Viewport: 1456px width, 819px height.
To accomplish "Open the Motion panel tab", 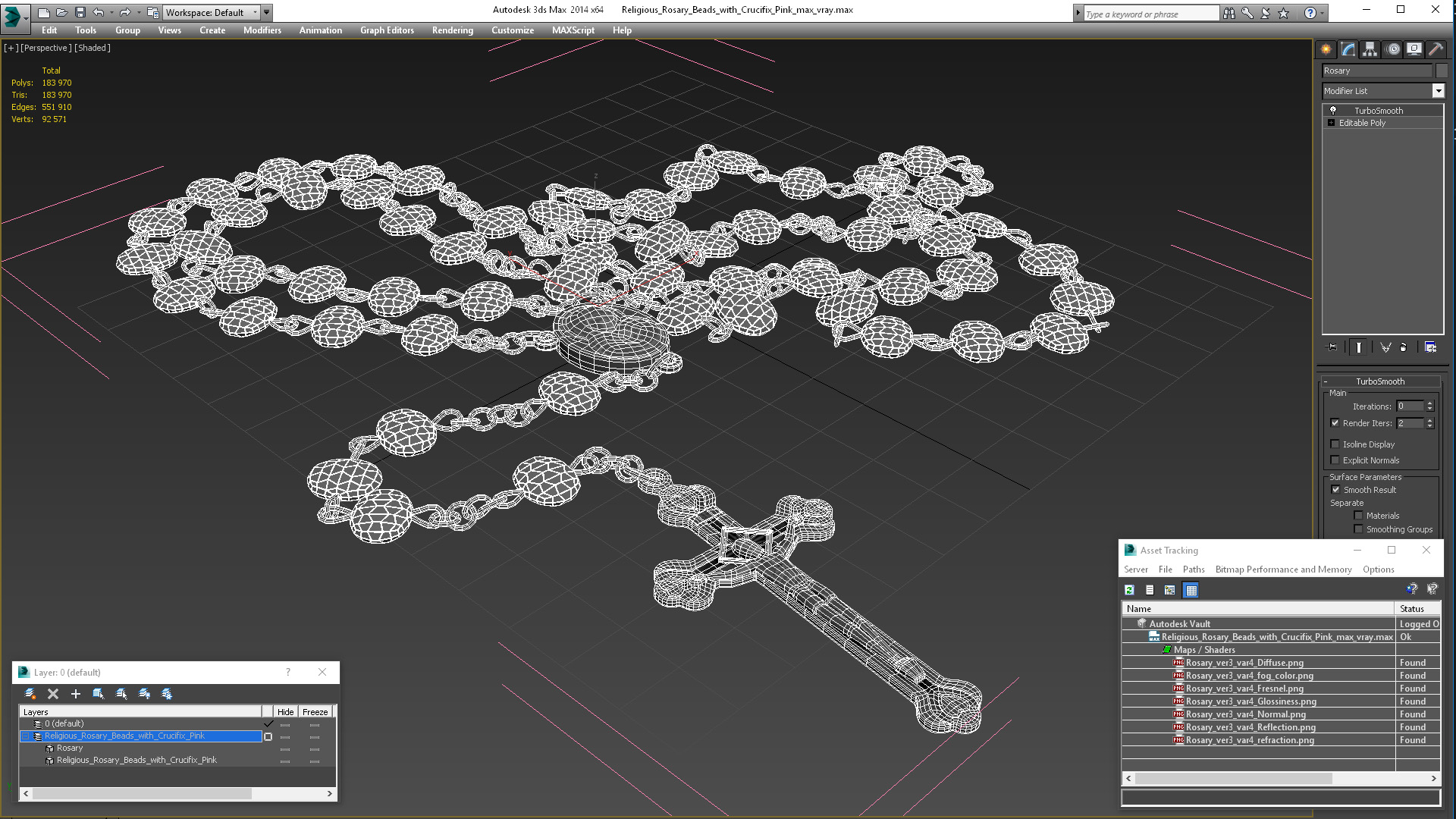I will coord(1392,49).
